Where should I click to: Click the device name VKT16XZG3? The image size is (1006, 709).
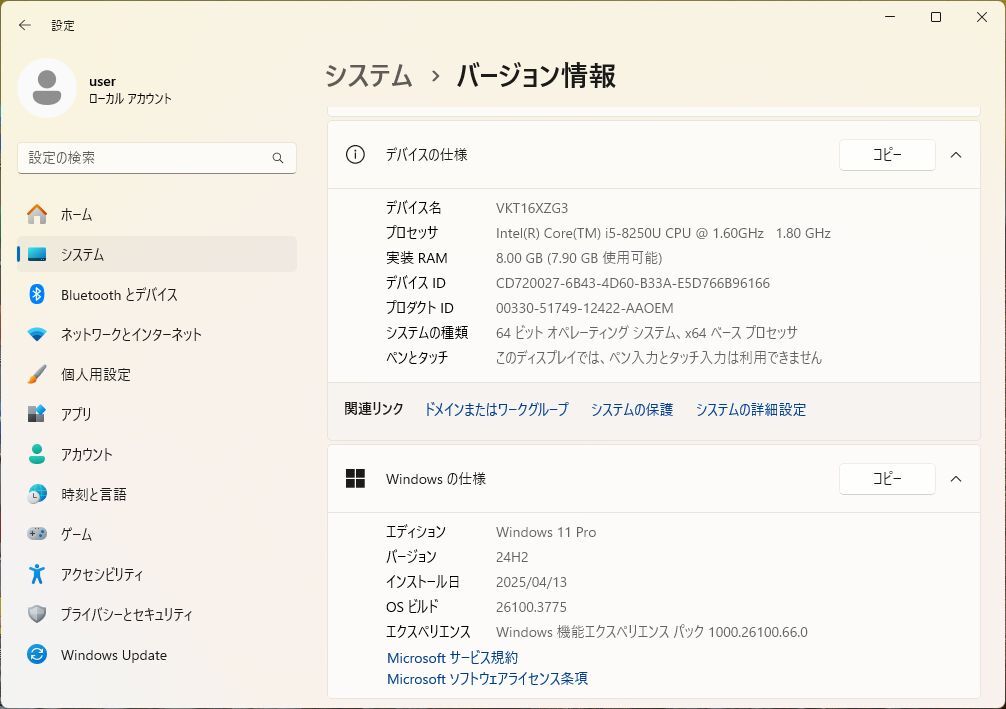point(532,208)
